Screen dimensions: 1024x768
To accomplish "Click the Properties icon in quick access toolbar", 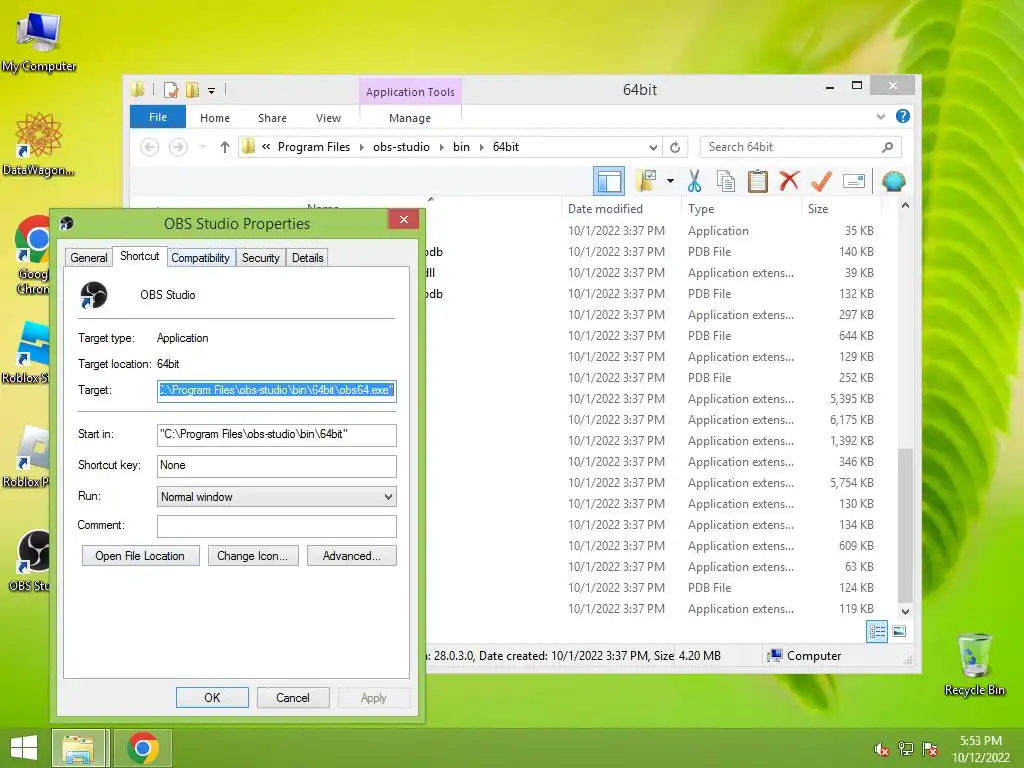I will 171,90.
